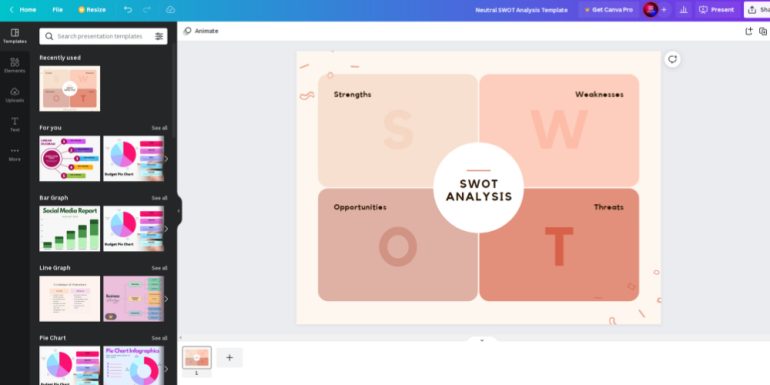Select the Opportunities heading on canvas
The width and height of the screenshot is (770, 385).
(360, 207)
